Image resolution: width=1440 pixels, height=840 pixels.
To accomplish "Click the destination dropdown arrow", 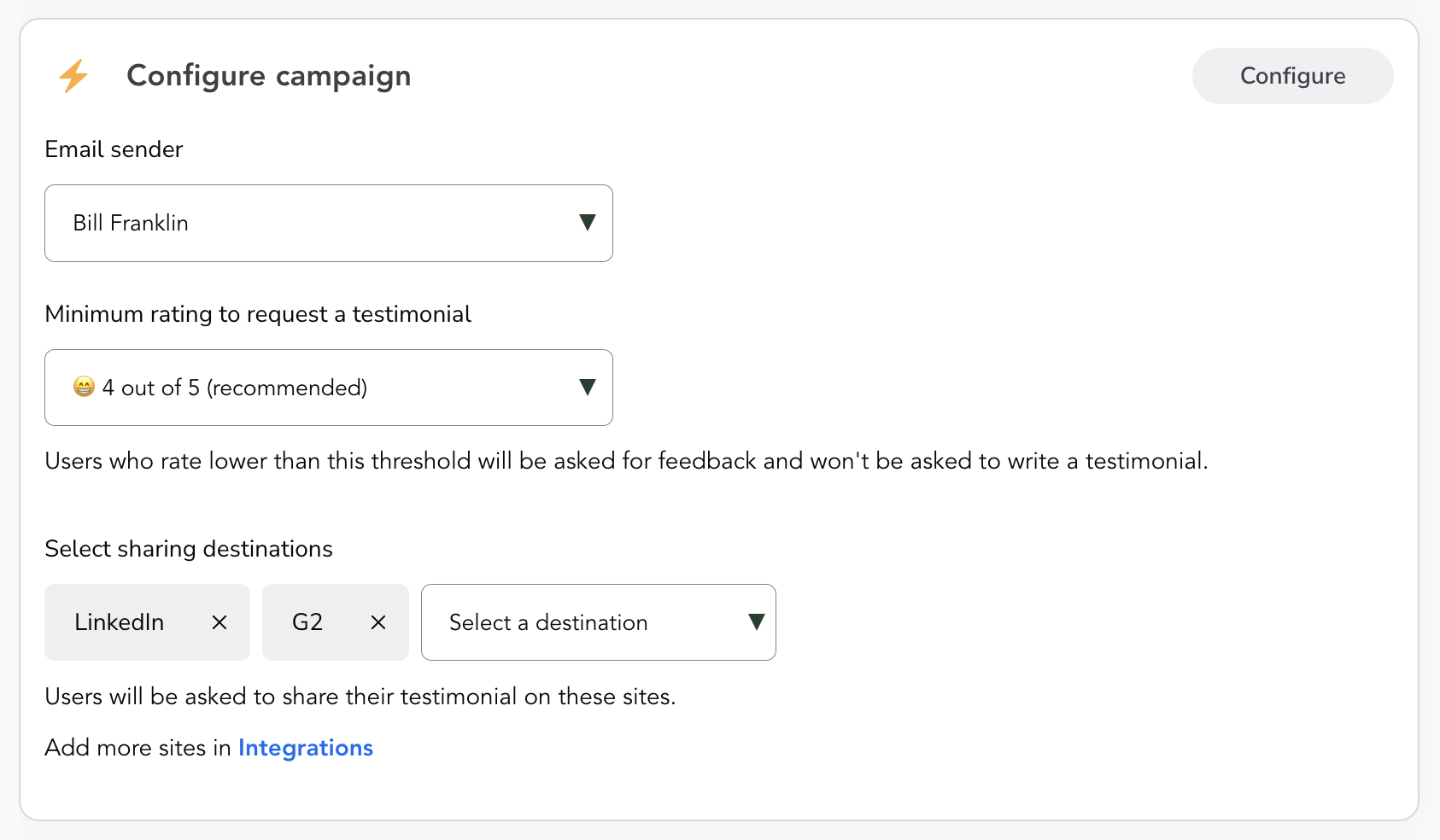I will (x=755, y=622).
